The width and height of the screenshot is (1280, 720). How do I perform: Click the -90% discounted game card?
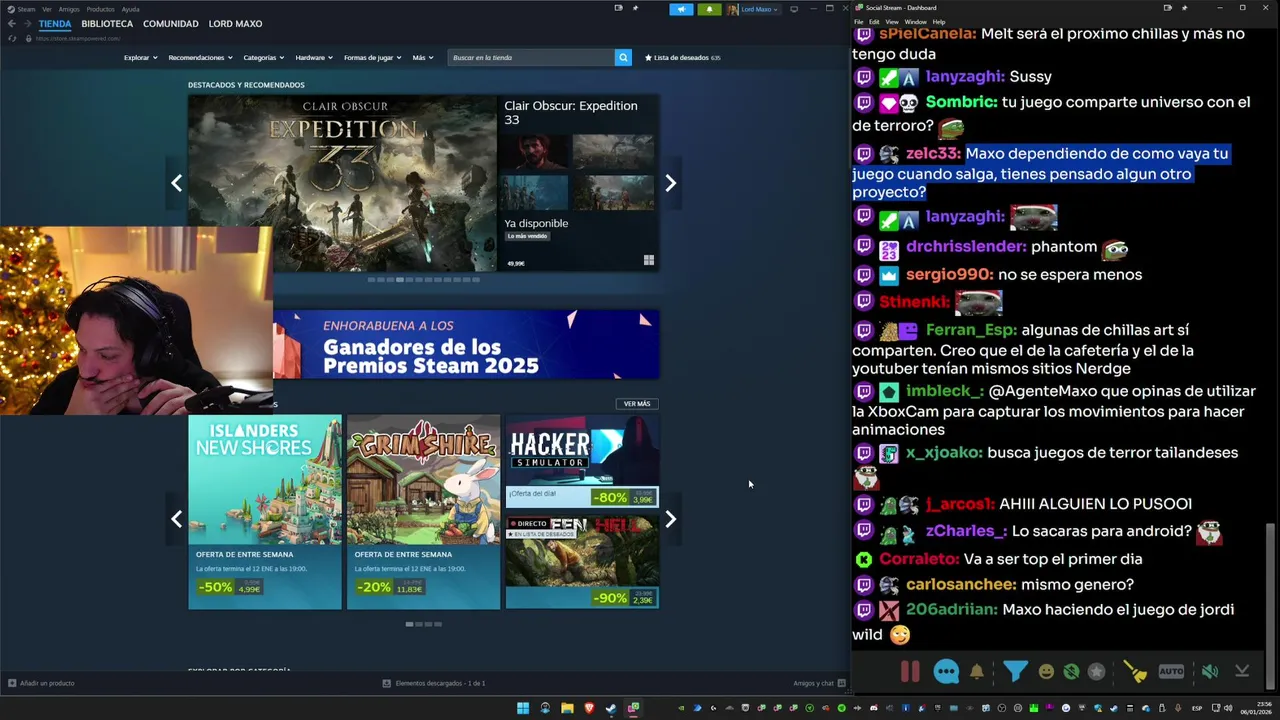(x=582, y=562)
